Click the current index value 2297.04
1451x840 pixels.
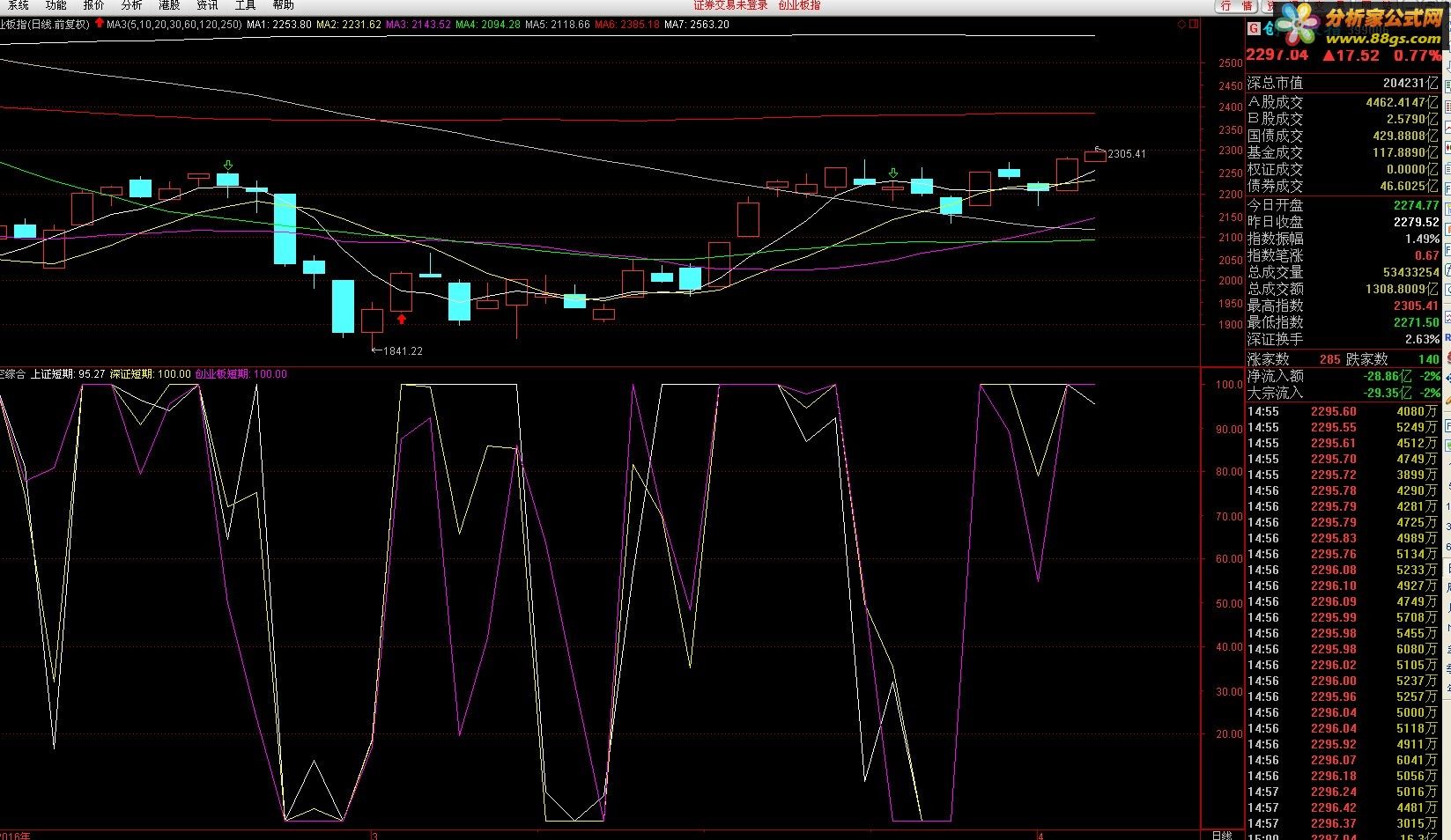1277,55
